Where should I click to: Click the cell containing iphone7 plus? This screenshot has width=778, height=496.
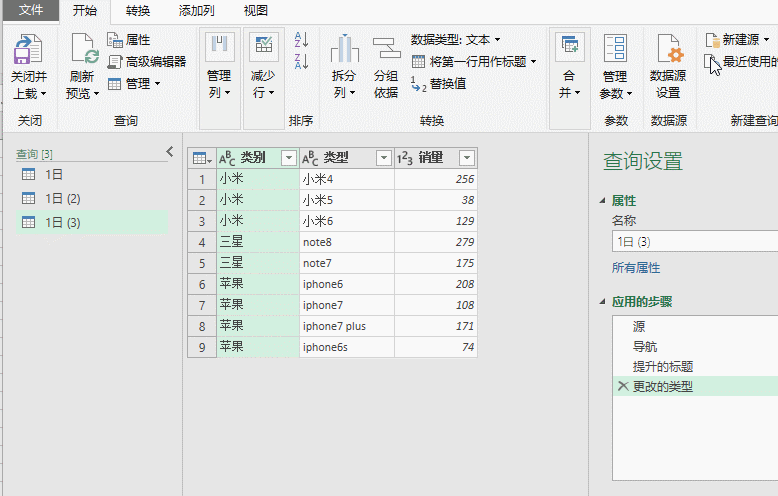point(347,326)
